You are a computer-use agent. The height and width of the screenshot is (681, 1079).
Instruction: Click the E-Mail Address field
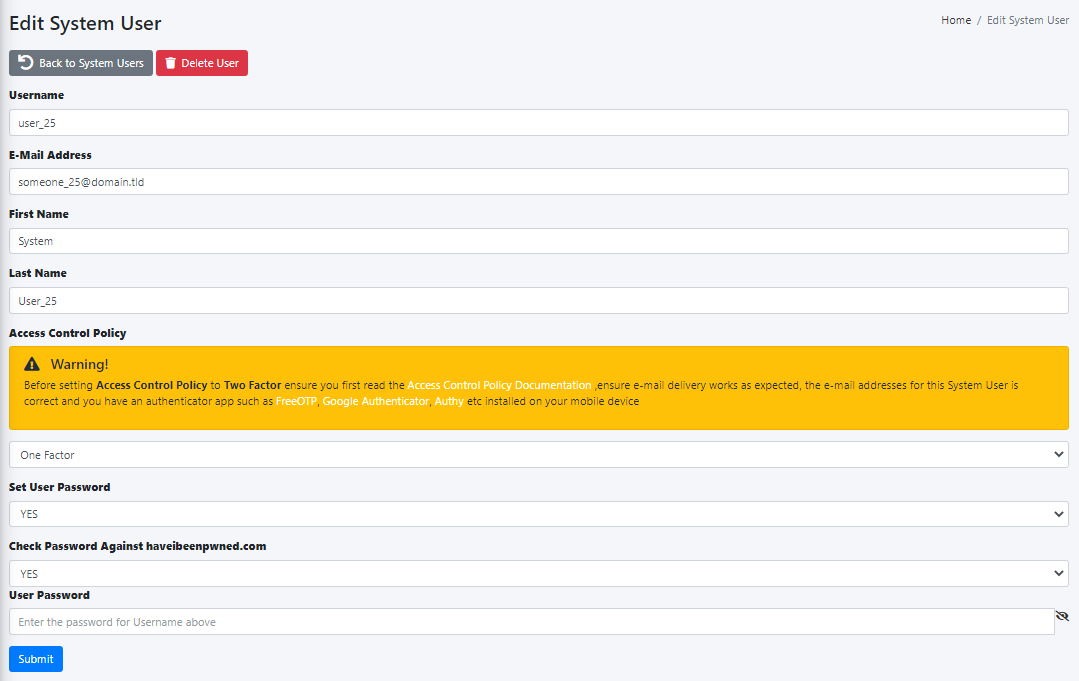point(539,182)
